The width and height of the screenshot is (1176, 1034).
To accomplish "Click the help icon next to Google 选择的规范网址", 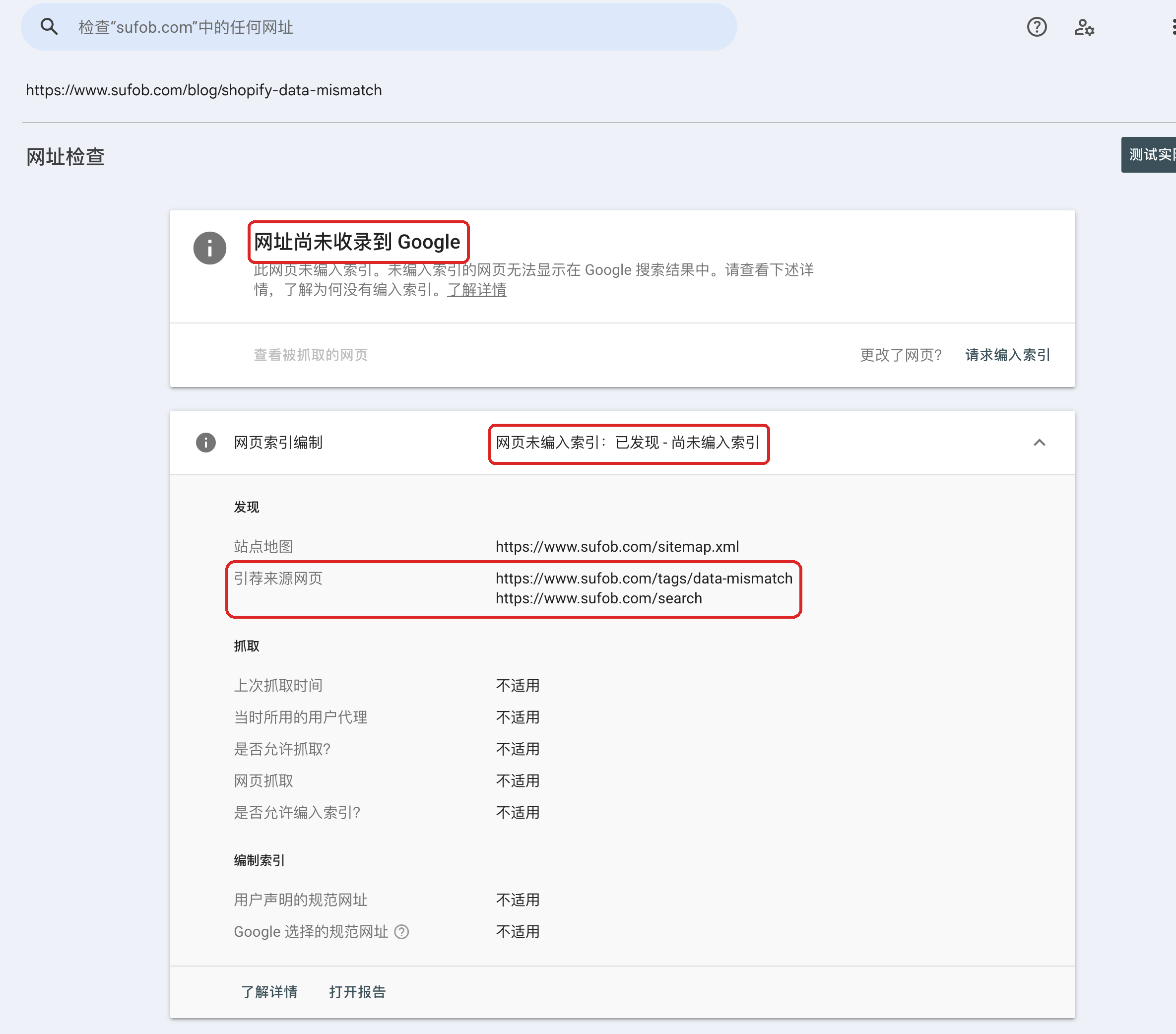I will tap(401, 931).
